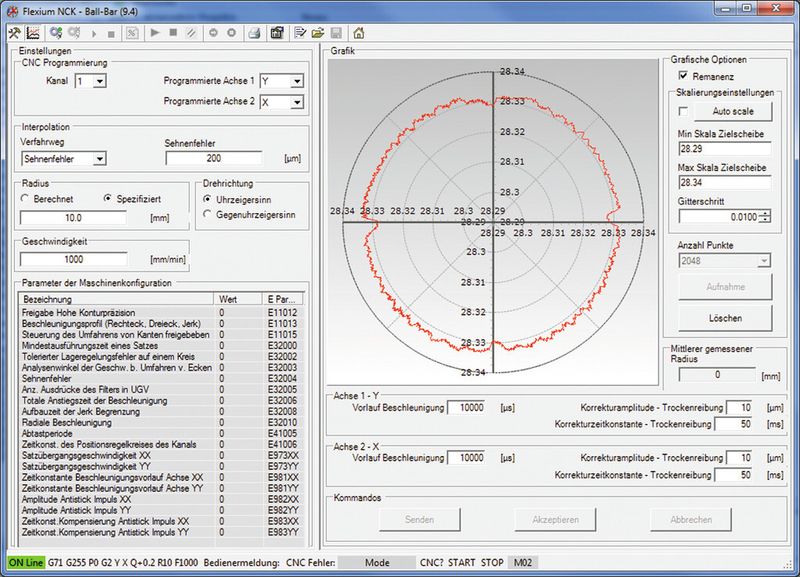Click the colored gears connect icon

56,33
